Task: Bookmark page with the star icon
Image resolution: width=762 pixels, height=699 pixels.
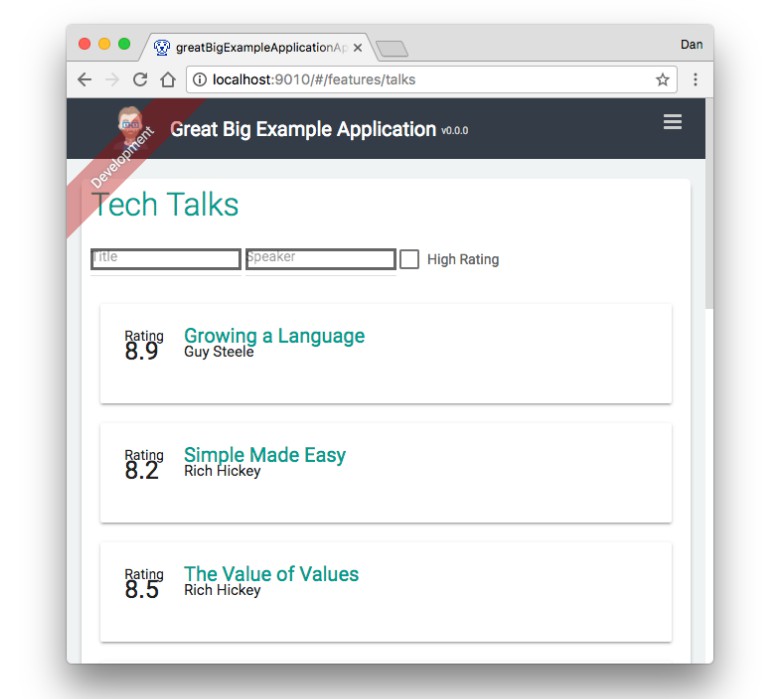Action: (x=662, y=80)
